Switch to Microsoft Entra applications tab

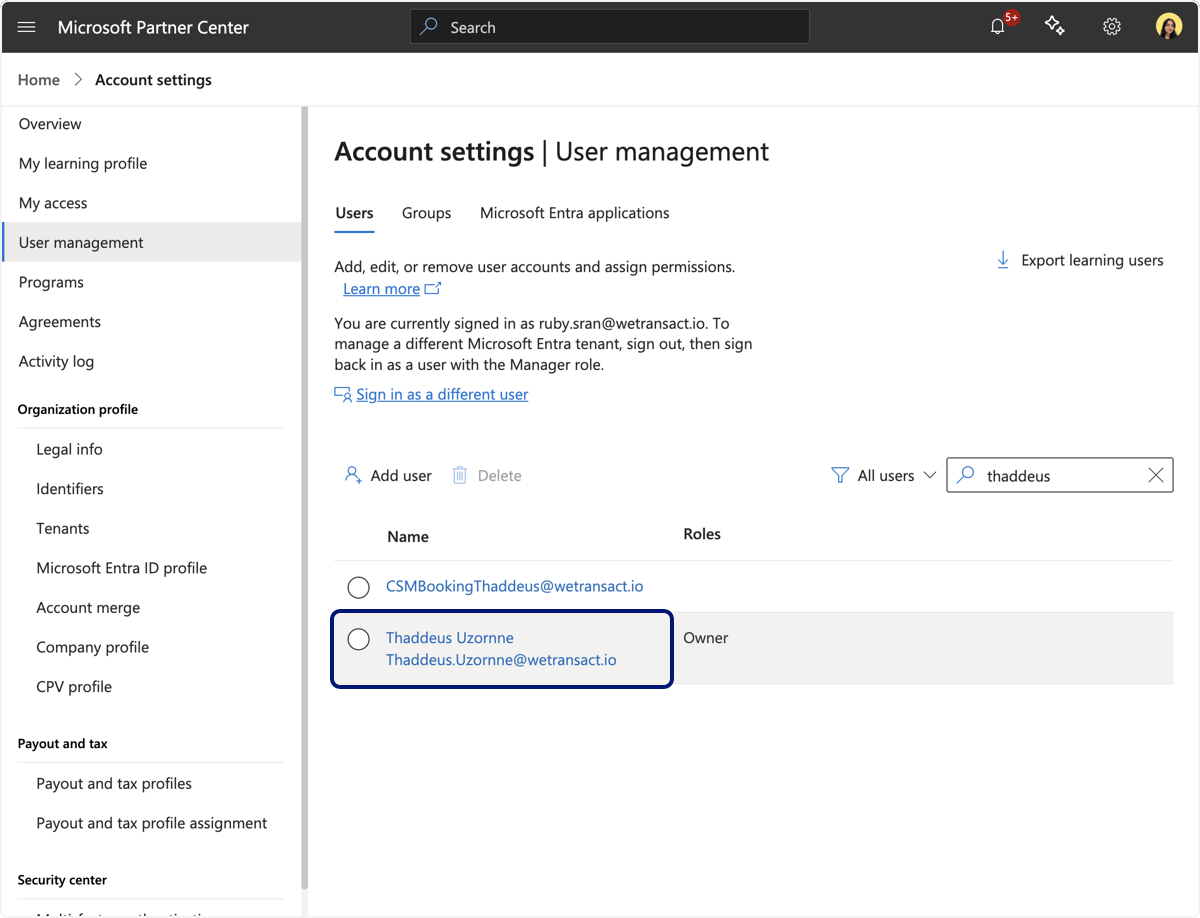click(575, 213)
